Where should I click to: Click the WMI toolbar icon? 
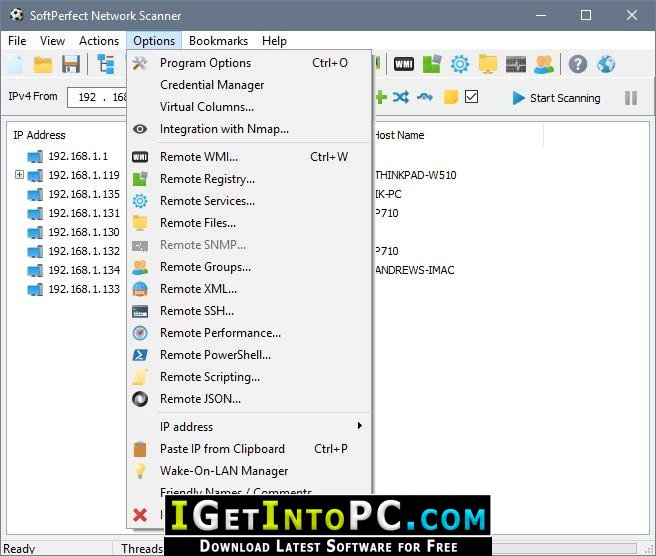click(x=404, y=64)
